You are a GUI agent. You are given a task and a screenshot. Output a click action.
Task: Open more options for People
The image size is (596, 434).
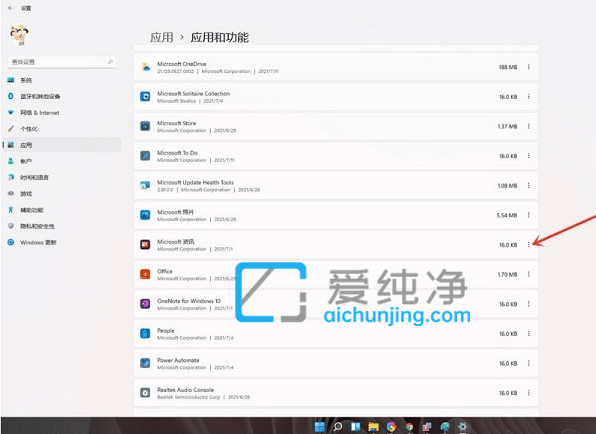tap(529, 334)
